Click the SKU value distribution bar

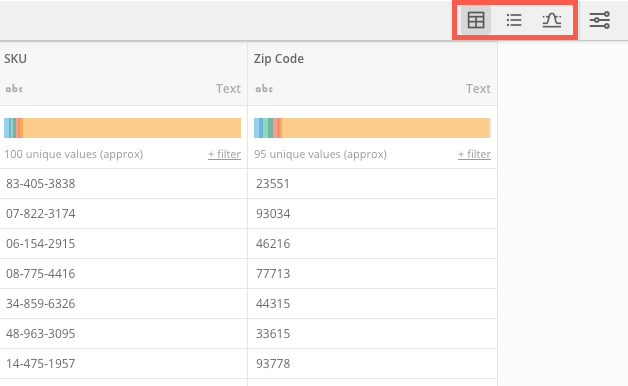pos(123,128)
